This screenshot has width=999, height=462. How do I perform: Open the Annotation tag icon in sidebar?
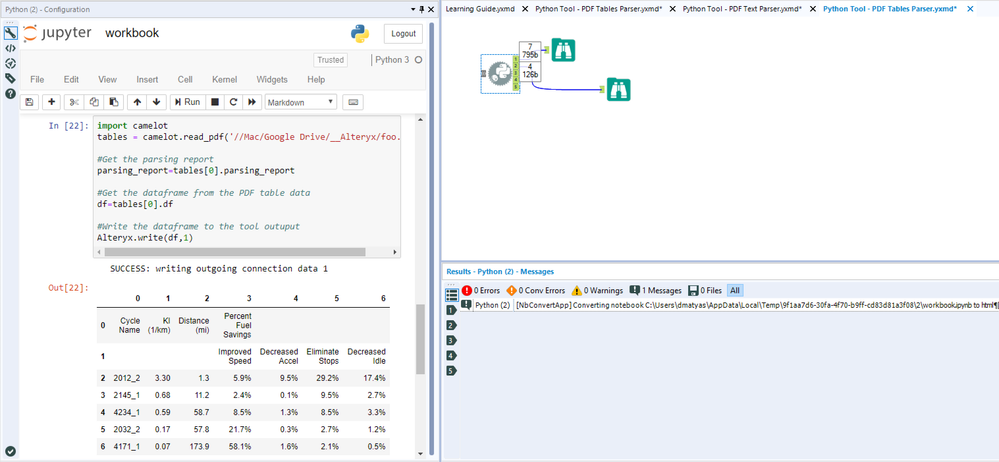(10, 78)
